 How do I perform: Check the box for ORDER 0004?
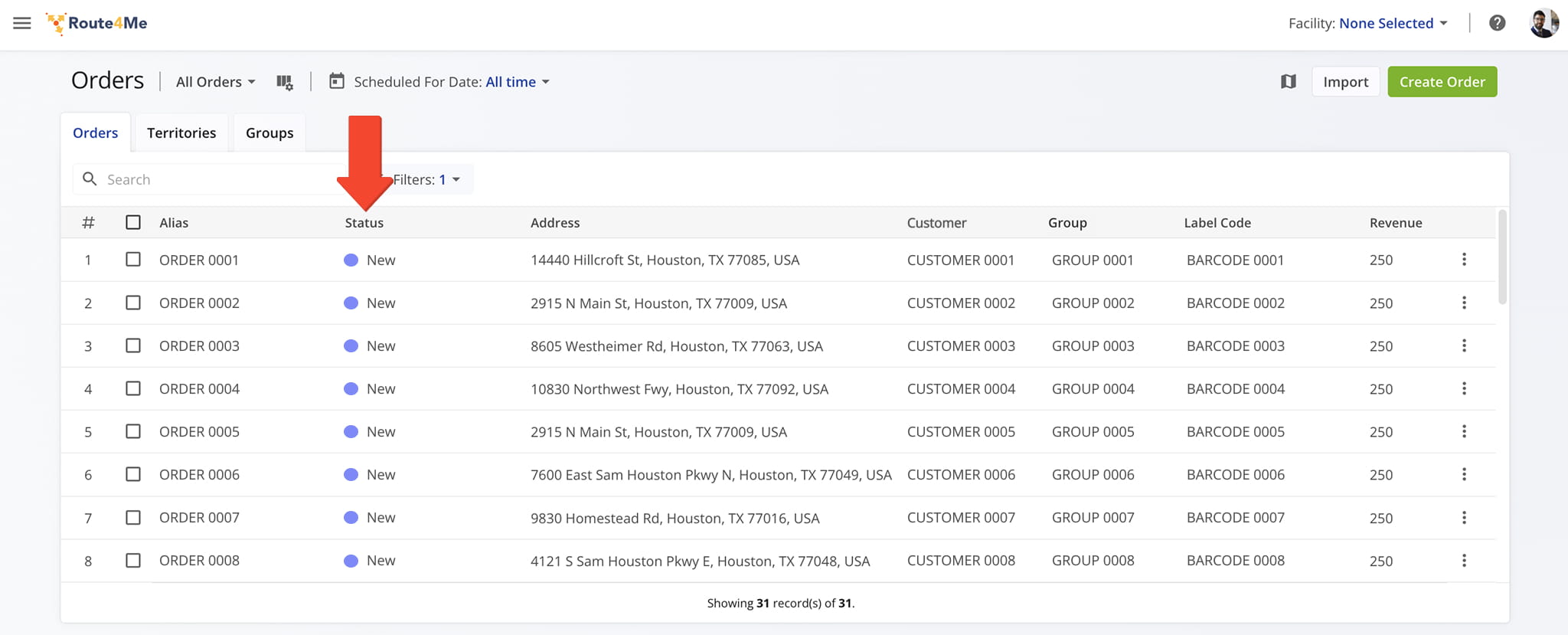(x=133, y=388)
